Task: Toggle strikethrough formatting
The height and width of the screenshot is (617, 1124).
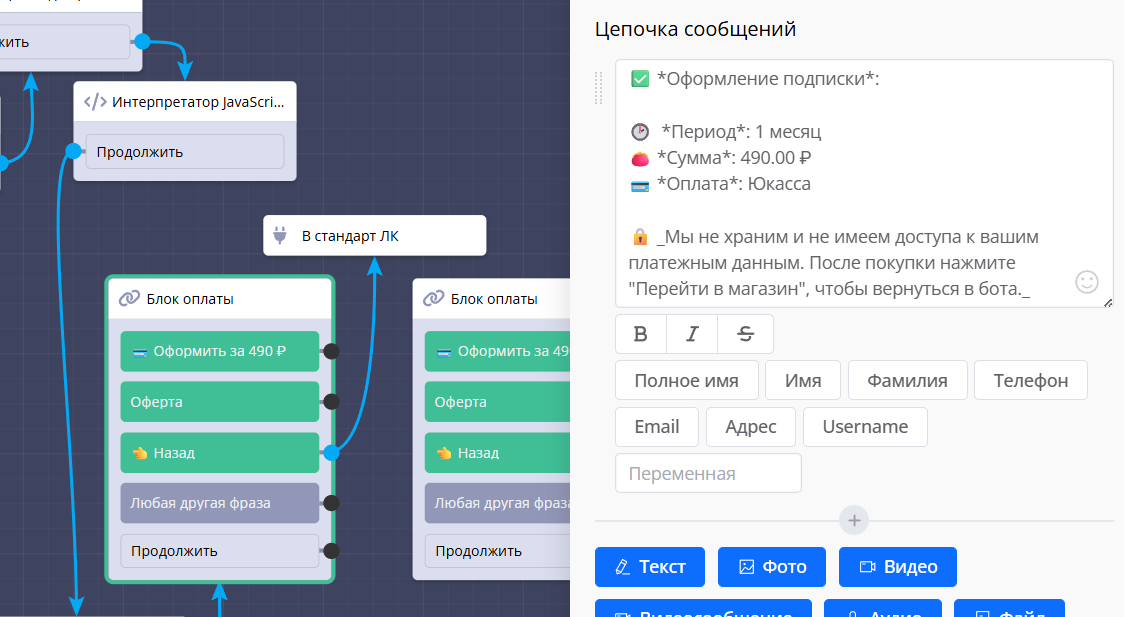Action: point(745,334)
